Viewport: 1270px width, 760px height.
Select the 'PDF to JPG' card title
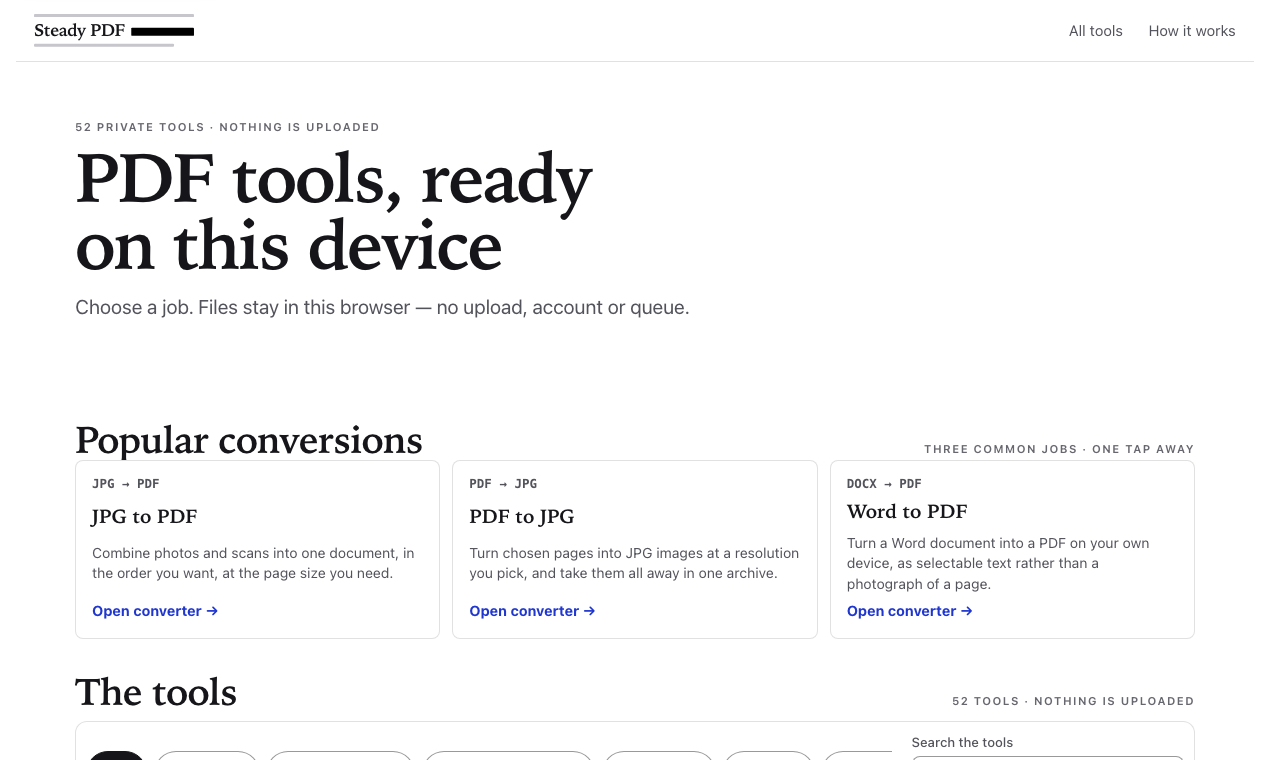[x=522, y=516]
